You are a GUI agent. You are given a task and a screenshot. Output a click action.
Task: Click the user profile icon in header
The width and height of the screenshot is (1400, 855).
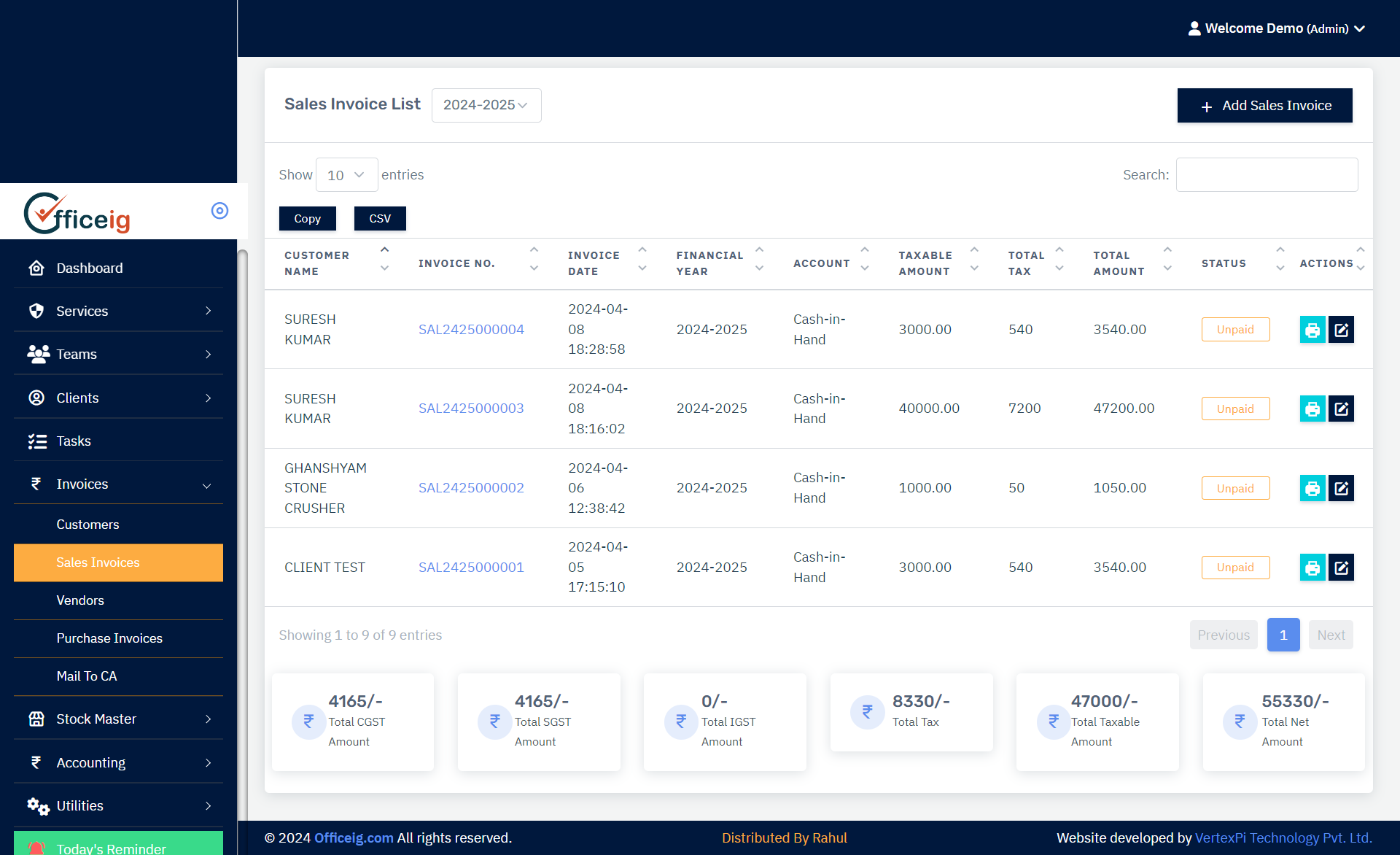click(x=1194, y=28)
